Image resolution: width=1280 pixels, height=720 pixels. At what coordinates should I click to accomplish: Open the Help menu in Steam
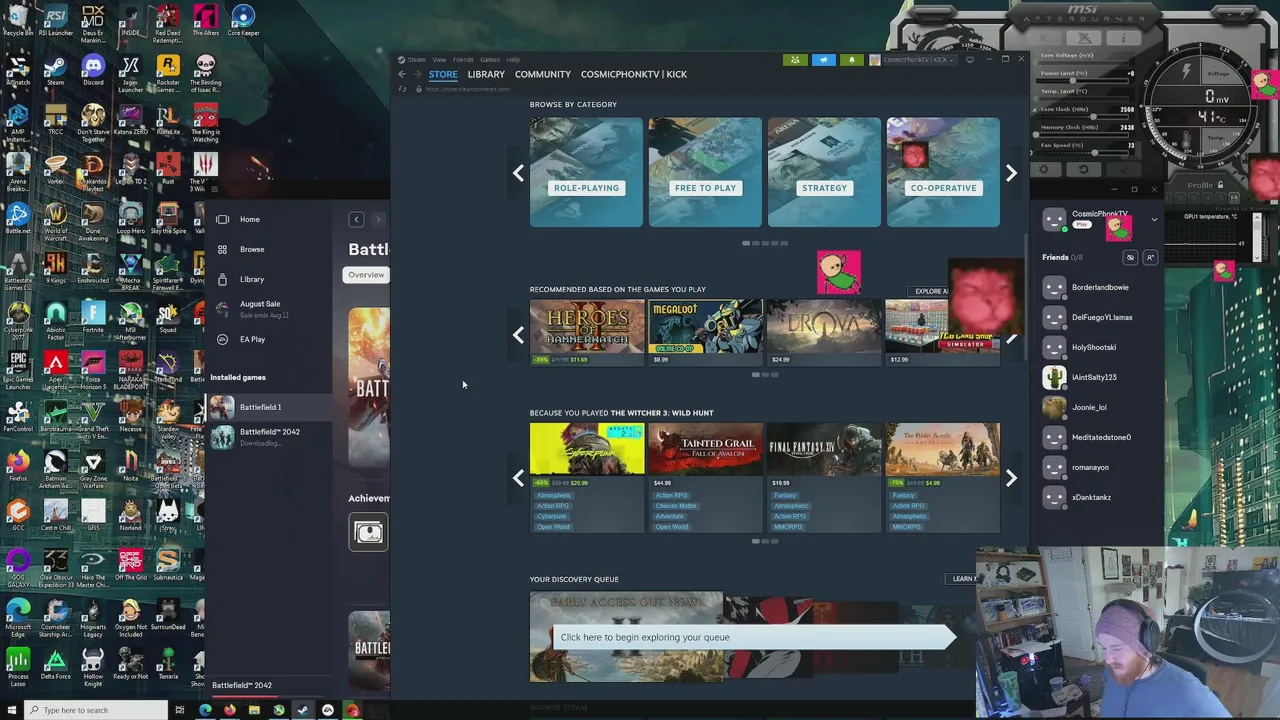tap(513, 60)
